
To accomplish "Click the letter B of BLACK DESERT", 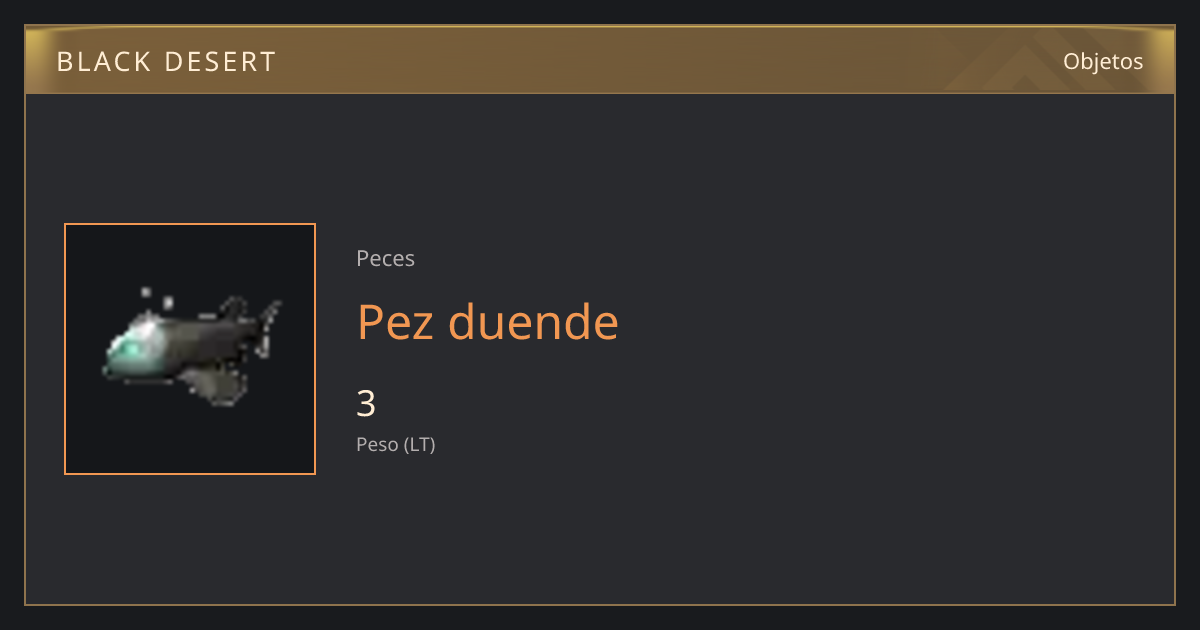I will click(x=64, y=62).
